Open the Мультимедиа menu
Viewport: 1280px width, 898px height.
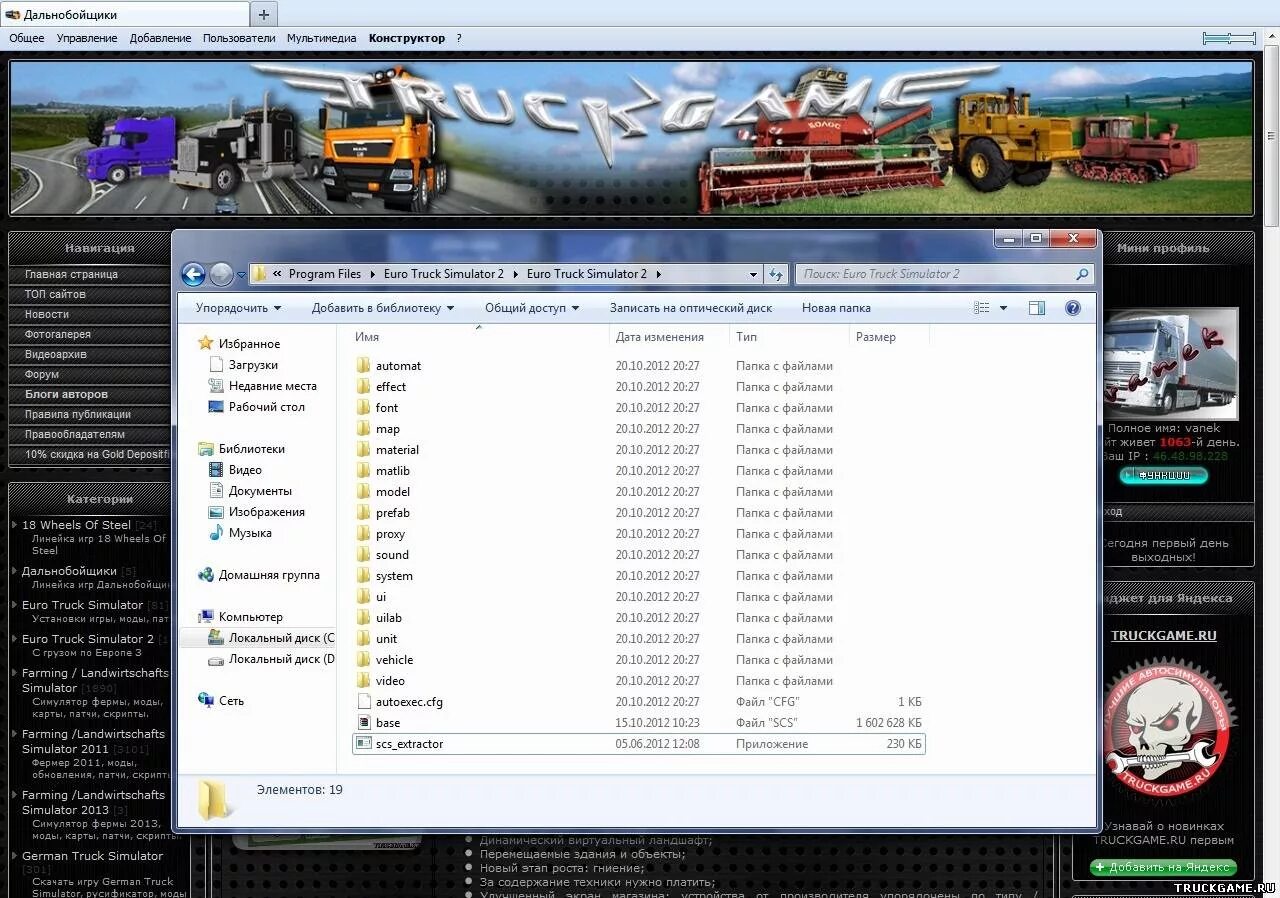[321, 38]
